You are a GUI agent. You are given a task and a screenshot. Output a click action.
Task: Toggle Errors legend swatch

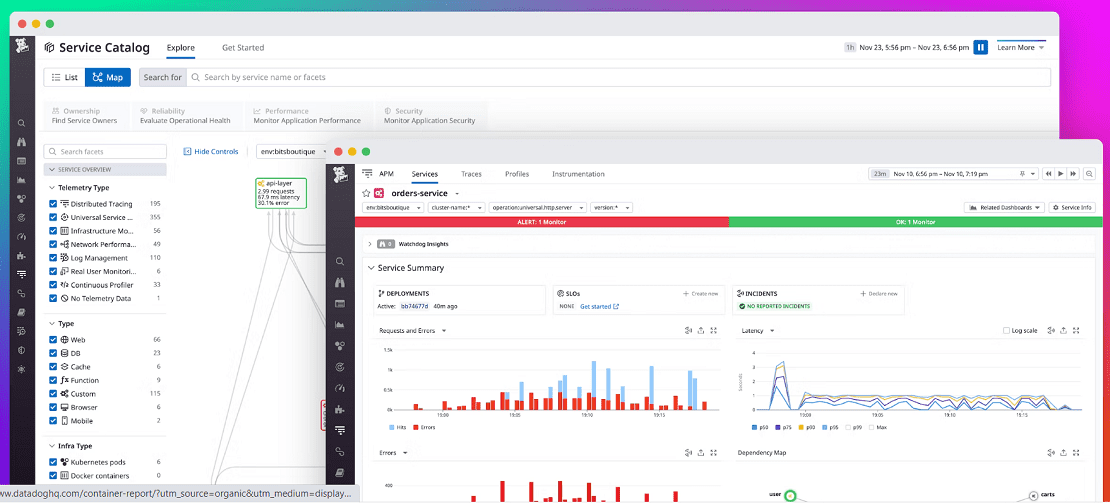tap(416, 427)
